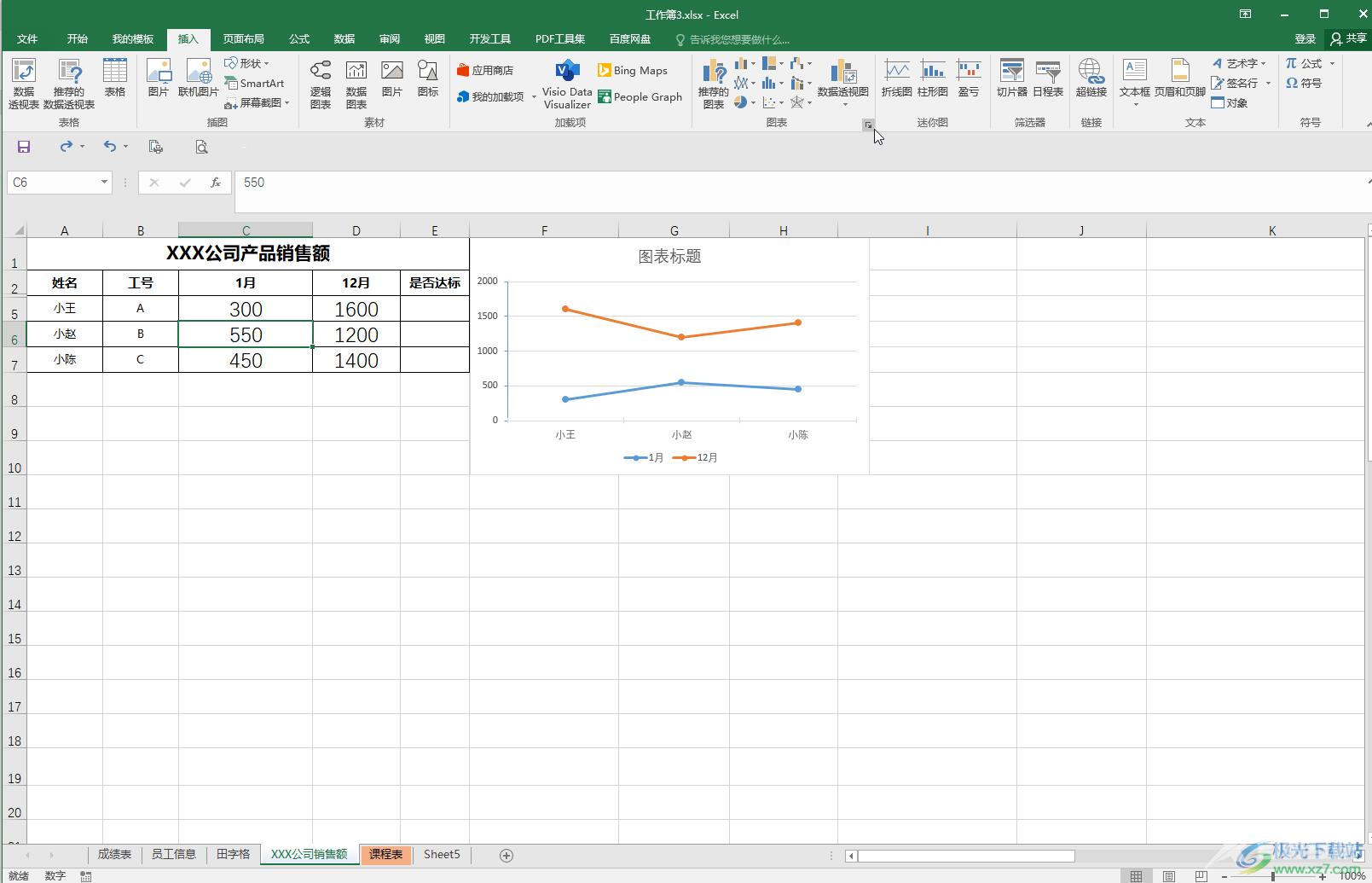This screenshot has width=1372, height=883.
Task: Switch to the 数据 Data tab
Action: coord(344,39)
